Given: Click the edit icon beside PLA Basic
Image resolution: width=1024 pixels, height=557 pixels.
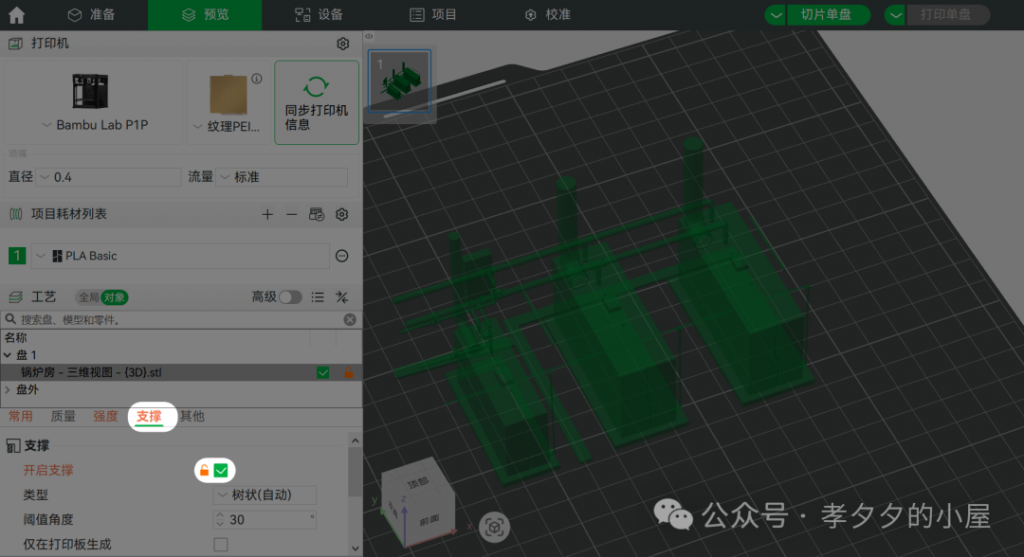Looking at the screenshot, I should 342,256.
